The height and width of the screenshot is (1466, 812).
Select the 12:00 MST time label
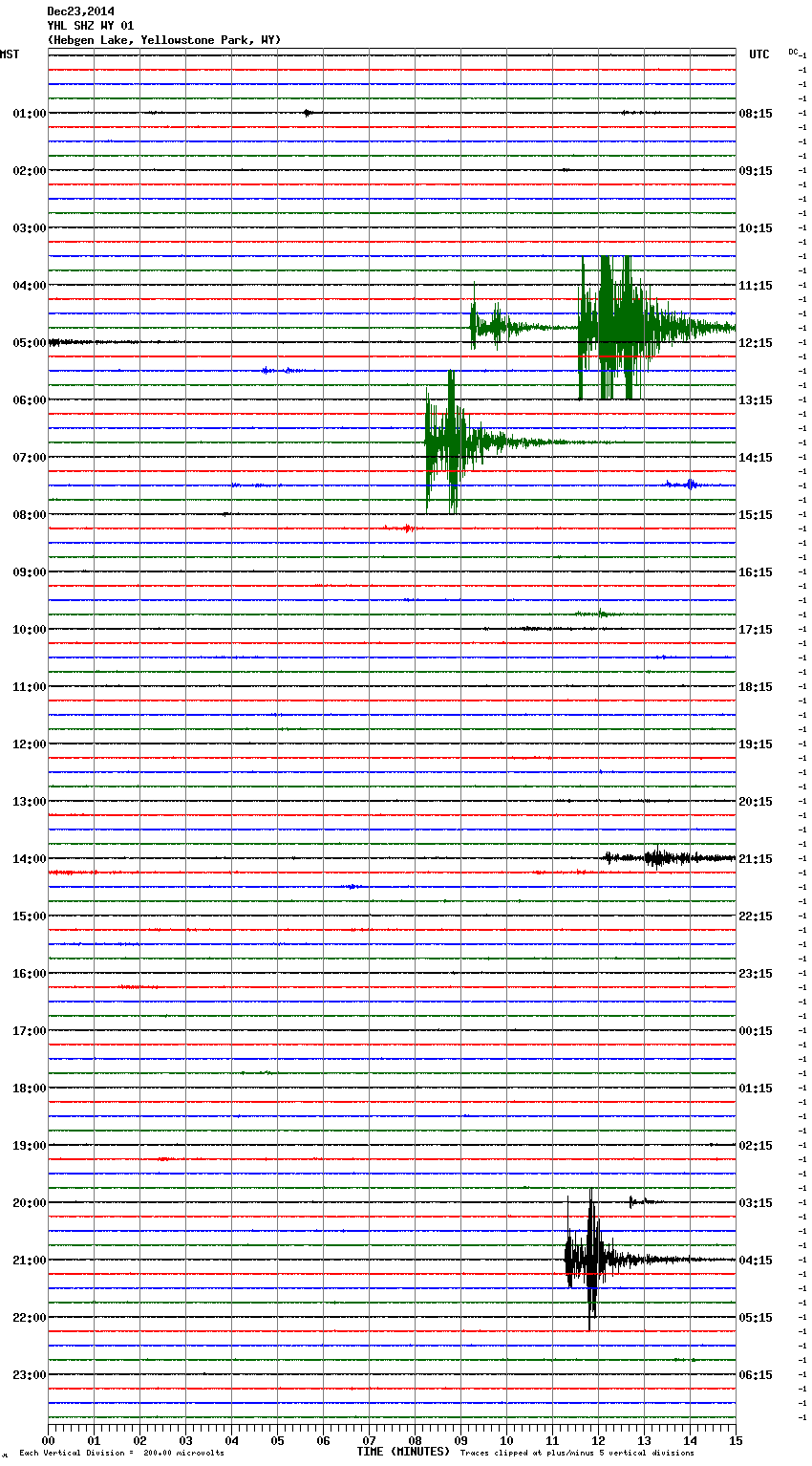pyautogui.click(x=30, y=744)
